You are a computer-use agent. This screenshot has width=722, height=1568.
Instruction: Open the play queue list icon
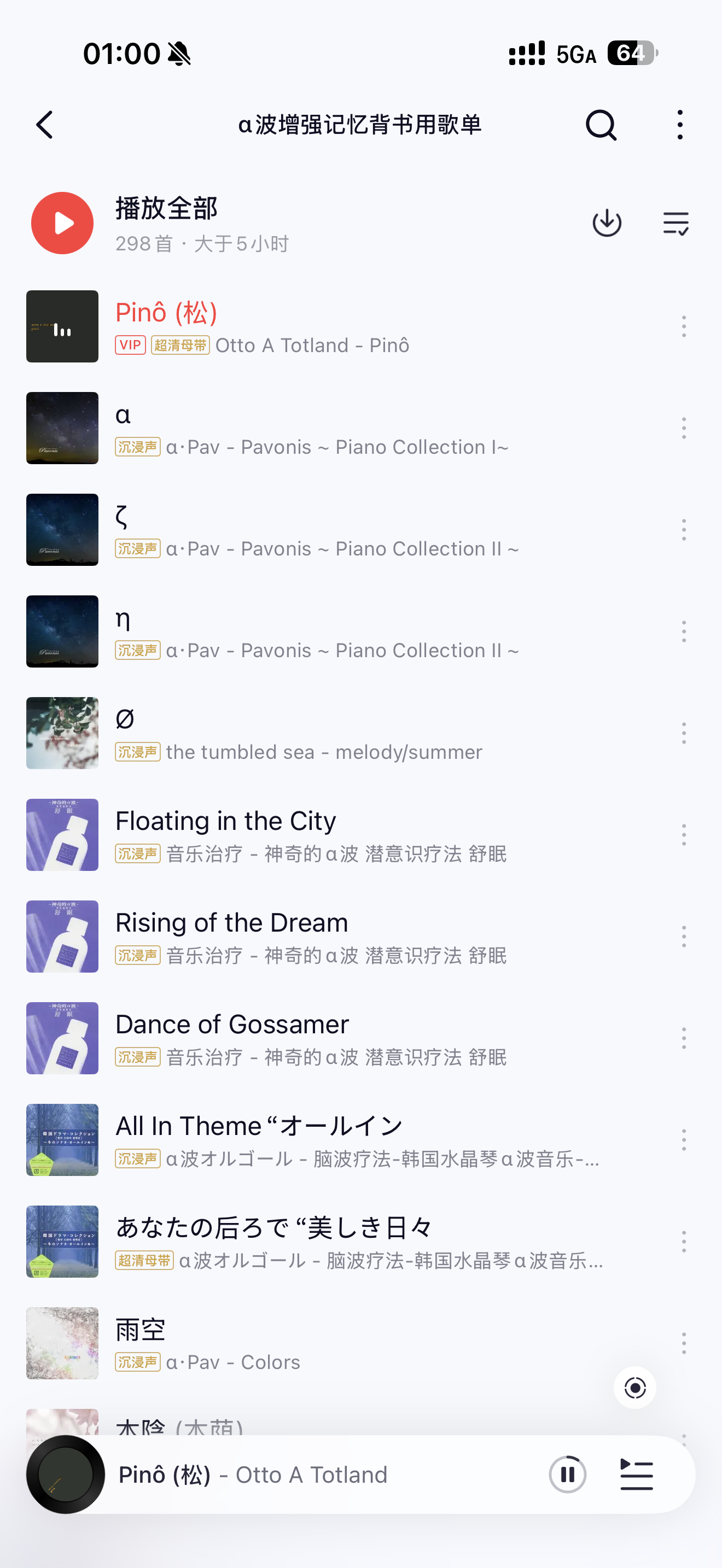click(x=637, y=1475)
